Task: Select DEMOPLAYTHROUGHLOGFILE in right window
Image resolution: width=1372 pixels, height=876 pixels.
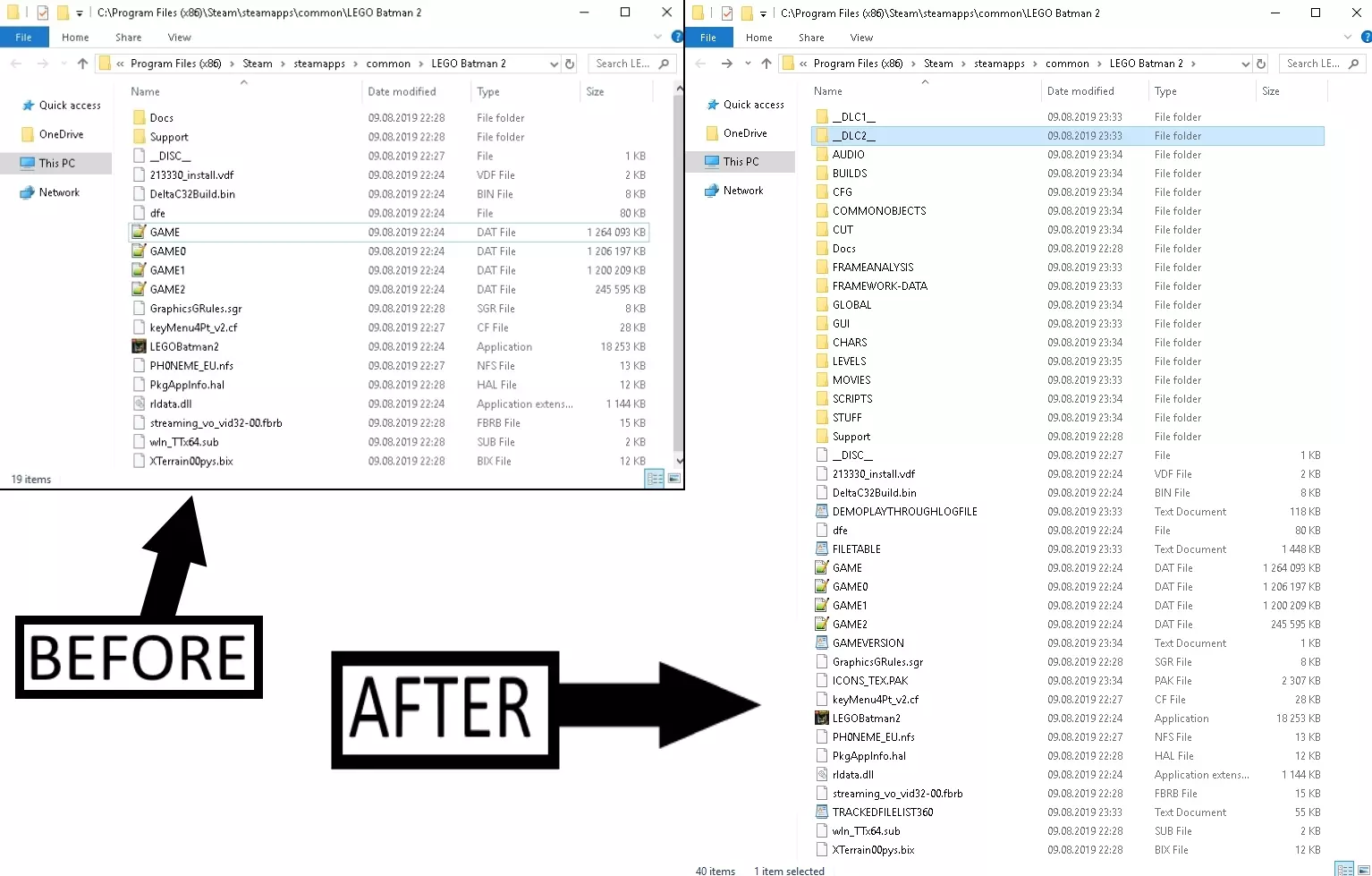Action: click(904, 511)
